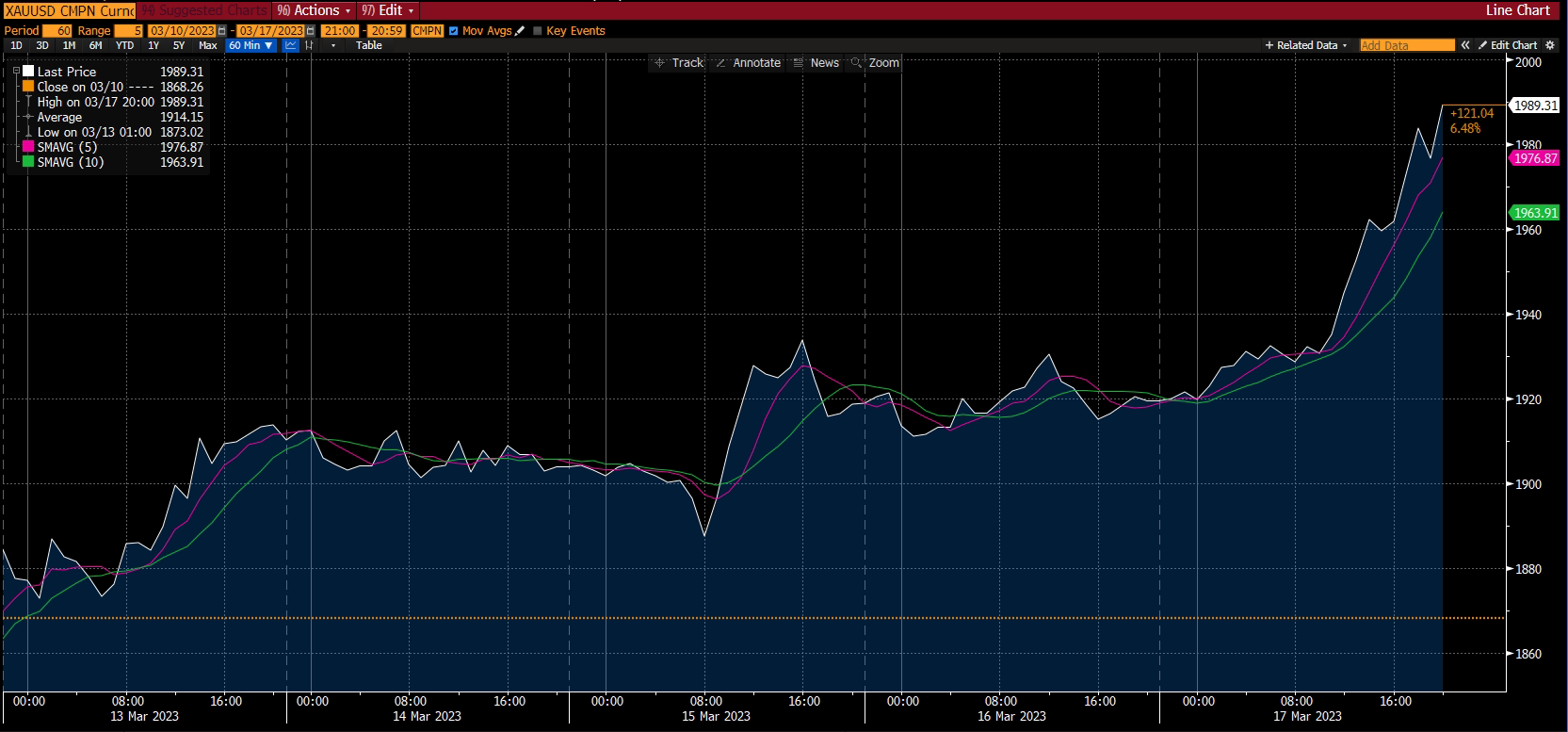Screen dimensions: 1568x732
Task: Activate the Track crosshair tool
Action: click(679, 63)
